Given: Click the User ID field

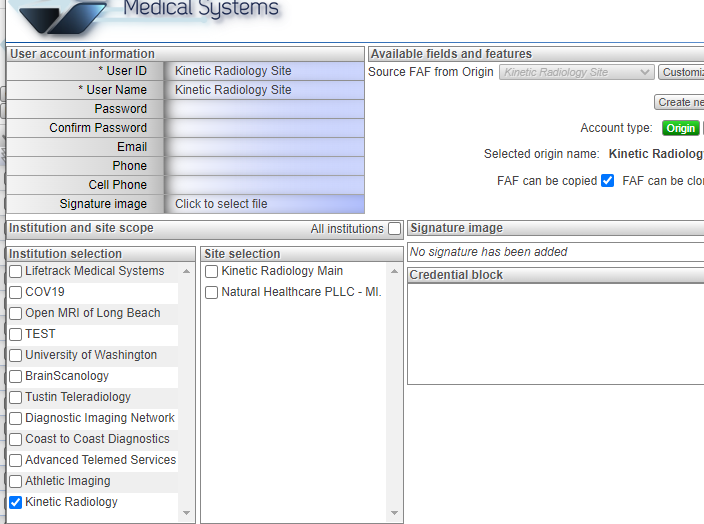Looking at the screenshot, I should tap(264, 71).
